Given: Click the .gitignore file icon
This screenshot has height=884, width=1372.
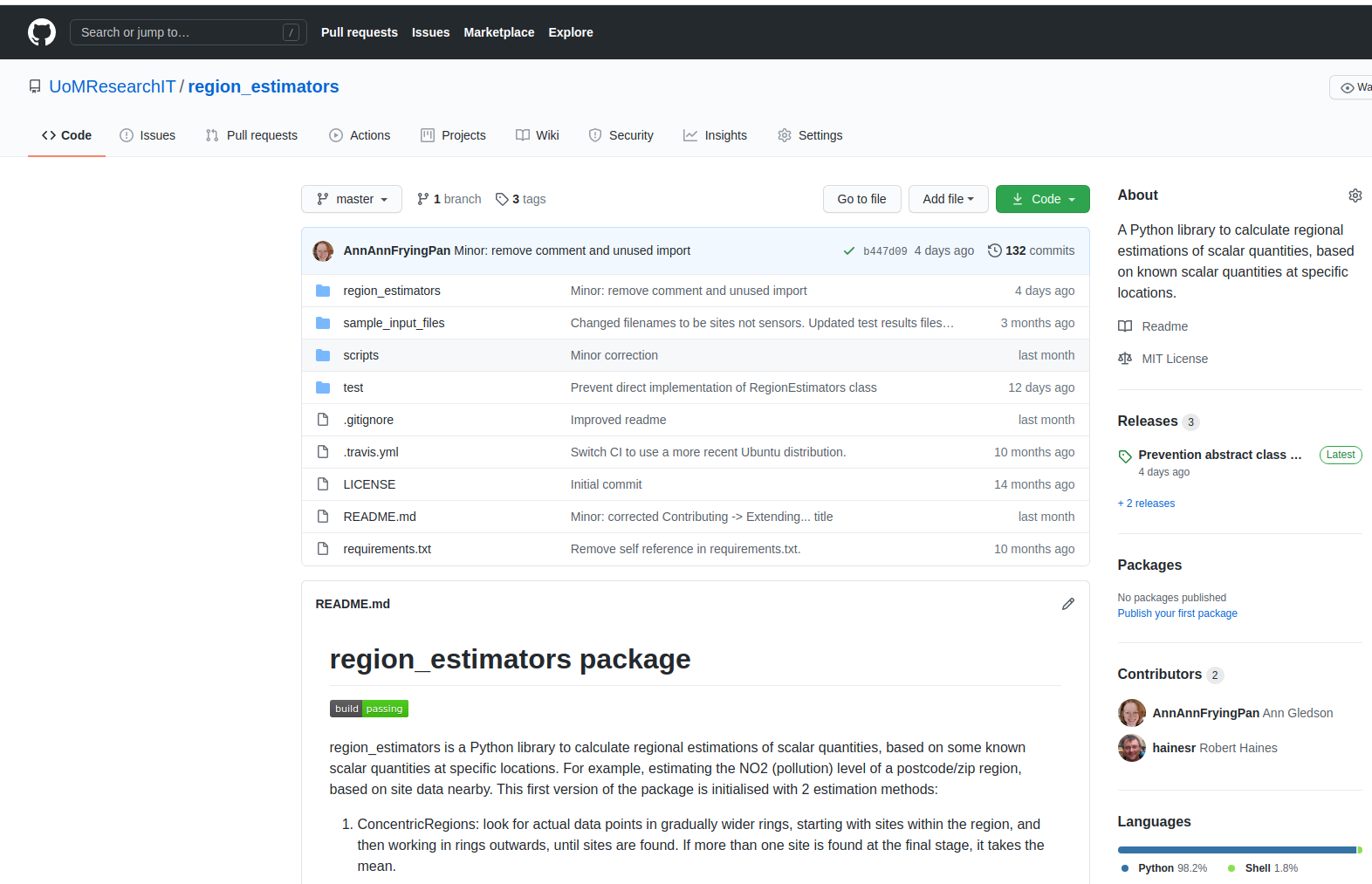Looking at the screenshot, I should [x=323, y=420].
